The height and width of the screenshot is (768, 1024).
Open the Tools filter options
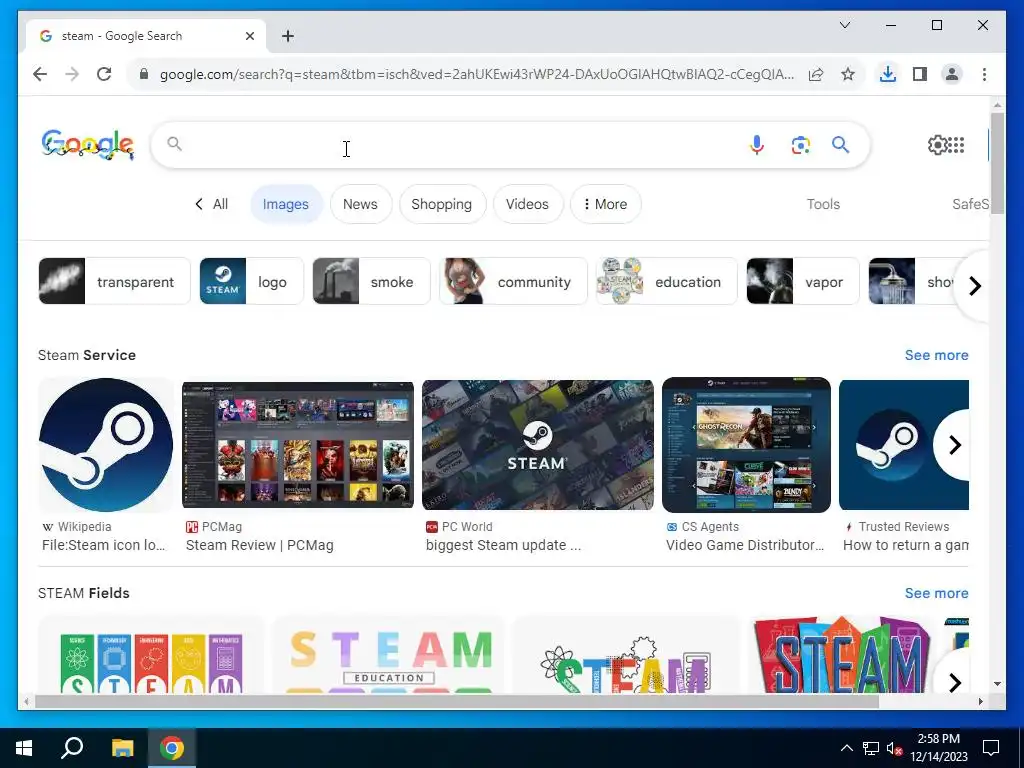coord(823,204)
